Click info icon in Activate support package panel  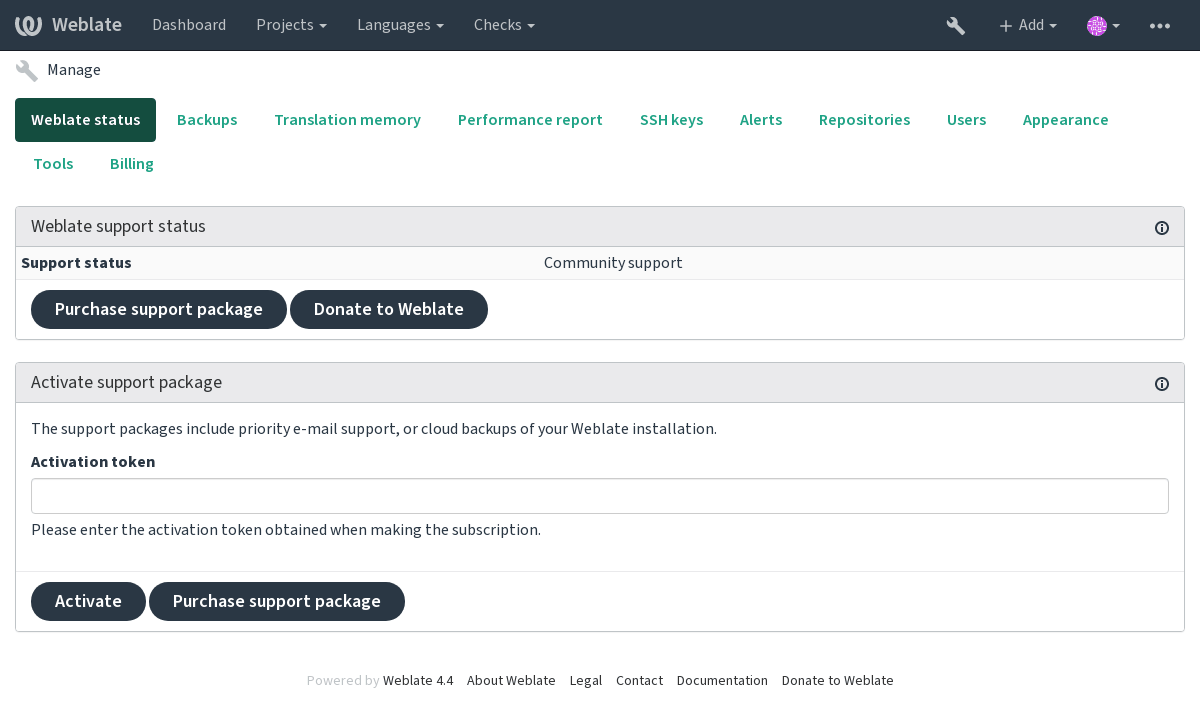pyautogui.click(x=1162, y=384)
